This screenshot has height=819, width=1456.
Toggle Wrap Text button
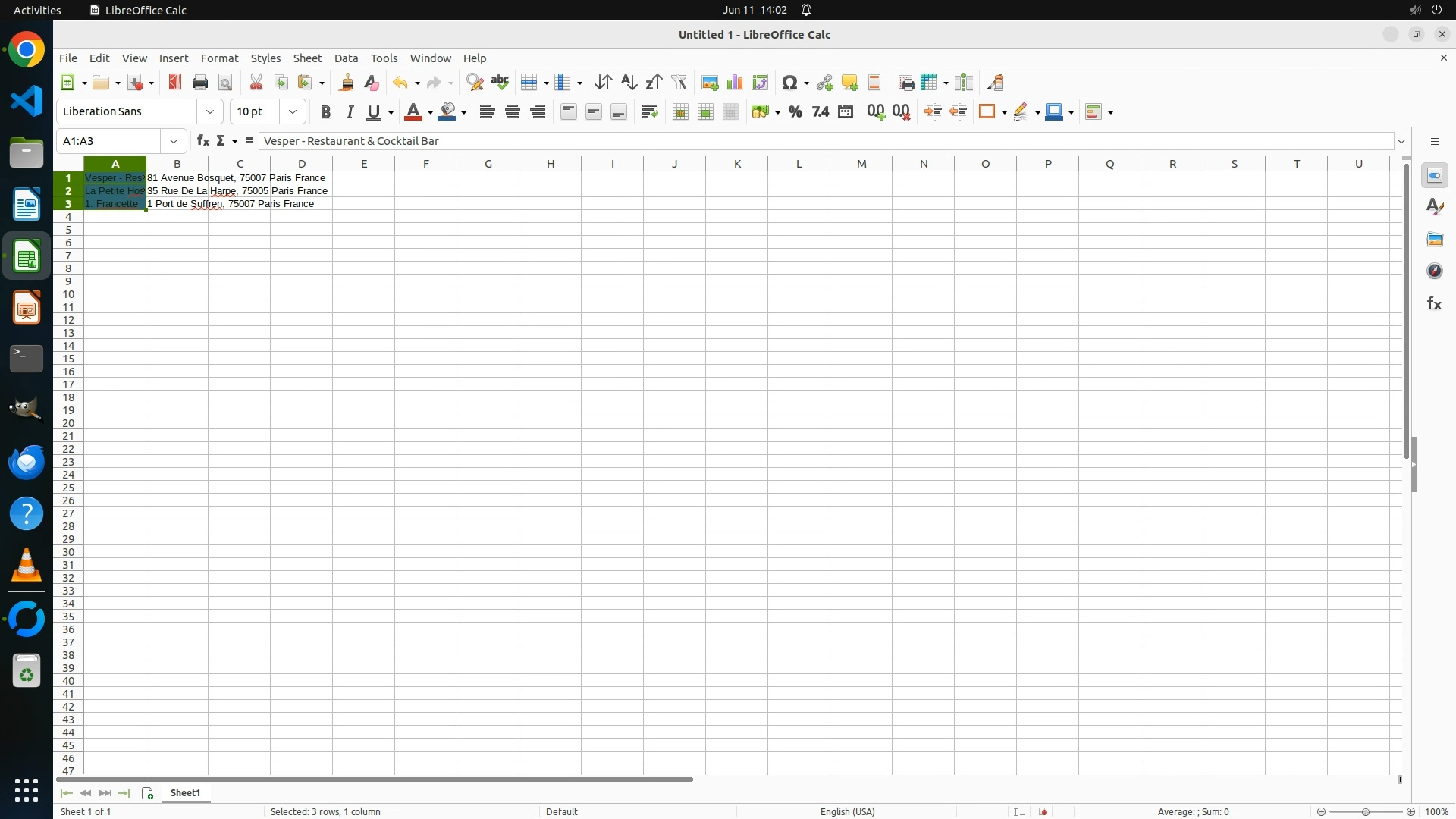click(x=649, y=112)
